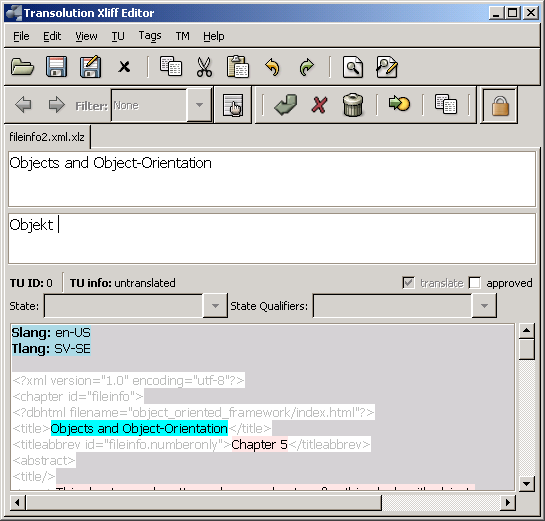This screenshot has height=521, width=545.
Task: Undo last action with yellow arrow
Action: [x=272, y=67]
